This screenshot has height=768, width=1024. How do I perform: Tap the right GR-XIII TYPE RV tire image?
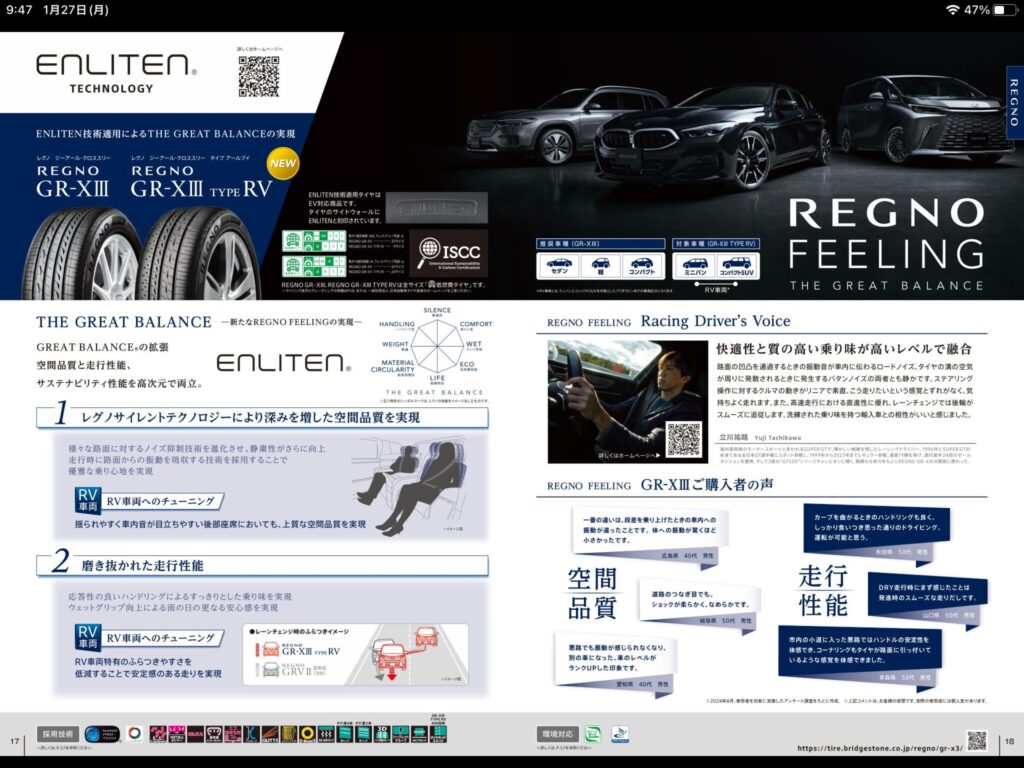(200, 253)
